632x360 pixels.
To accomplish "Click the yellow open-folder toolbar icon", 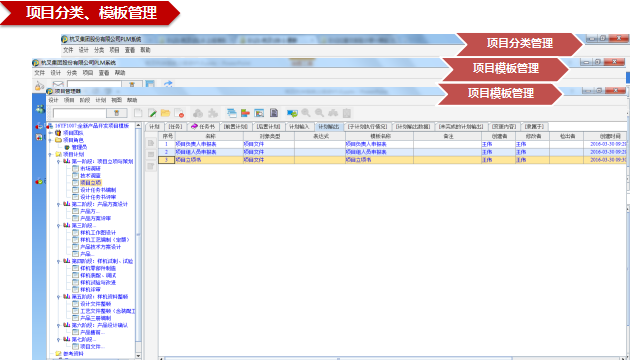I will [165, 113].
